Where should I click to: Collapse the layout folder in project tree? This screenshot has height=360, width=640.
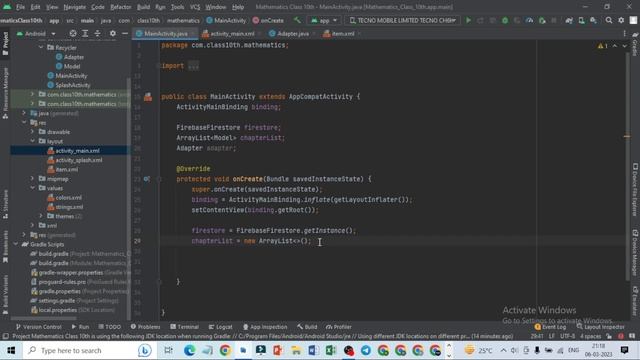[x=32, y=141]
